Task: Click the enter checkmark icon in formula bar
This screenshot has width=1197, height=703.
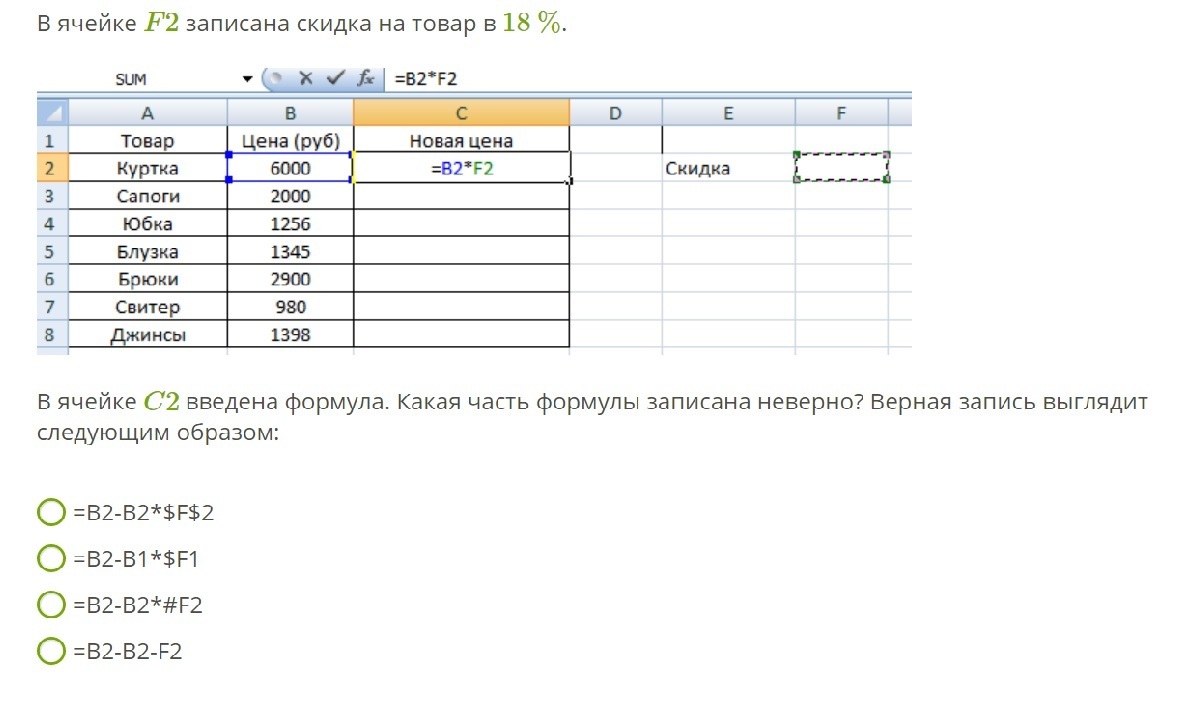Action: click(336, 78)
